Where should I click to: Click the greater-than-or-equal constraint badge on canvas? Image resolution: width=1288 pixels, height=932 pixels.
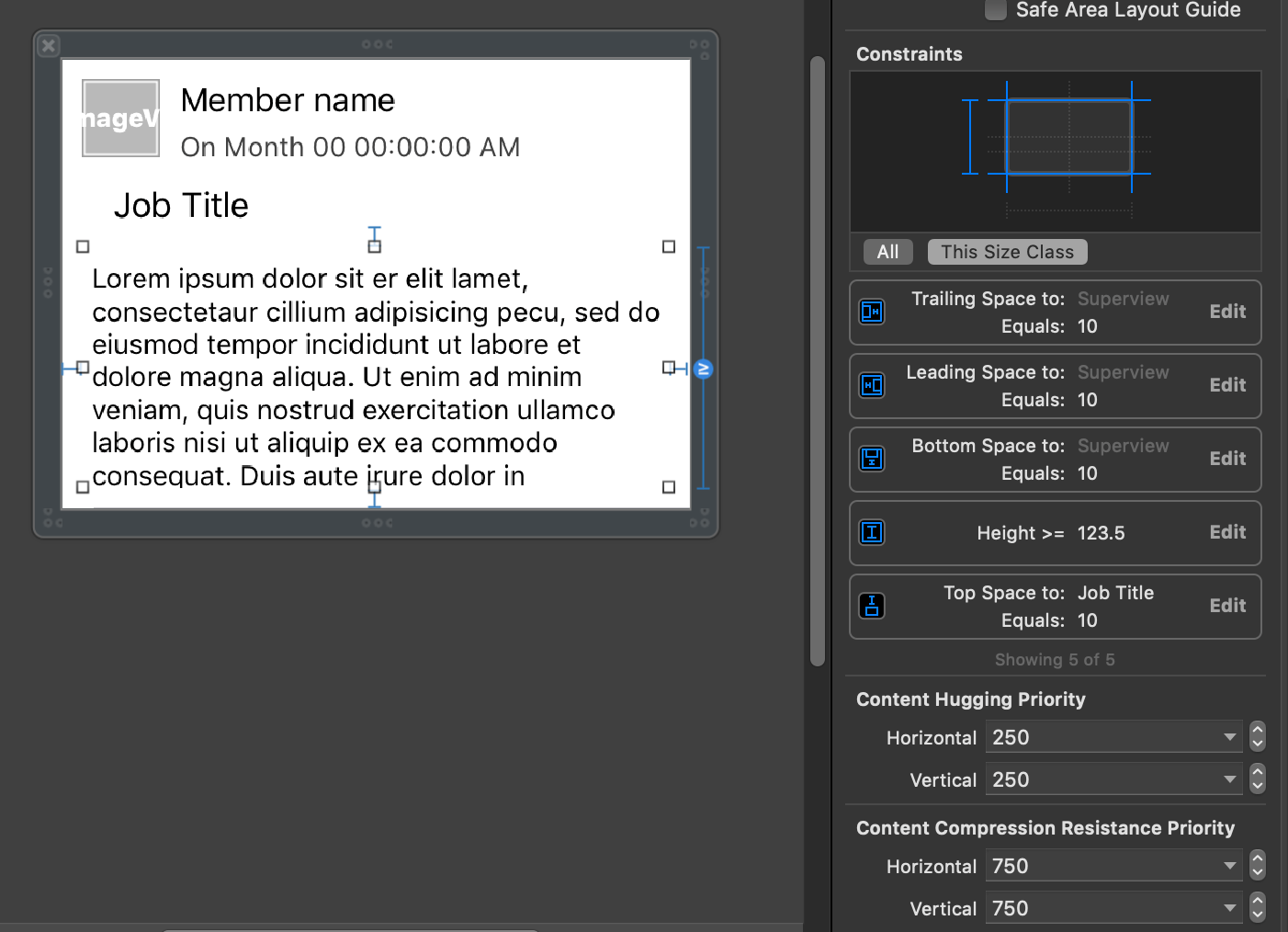[x=703, y=369]
